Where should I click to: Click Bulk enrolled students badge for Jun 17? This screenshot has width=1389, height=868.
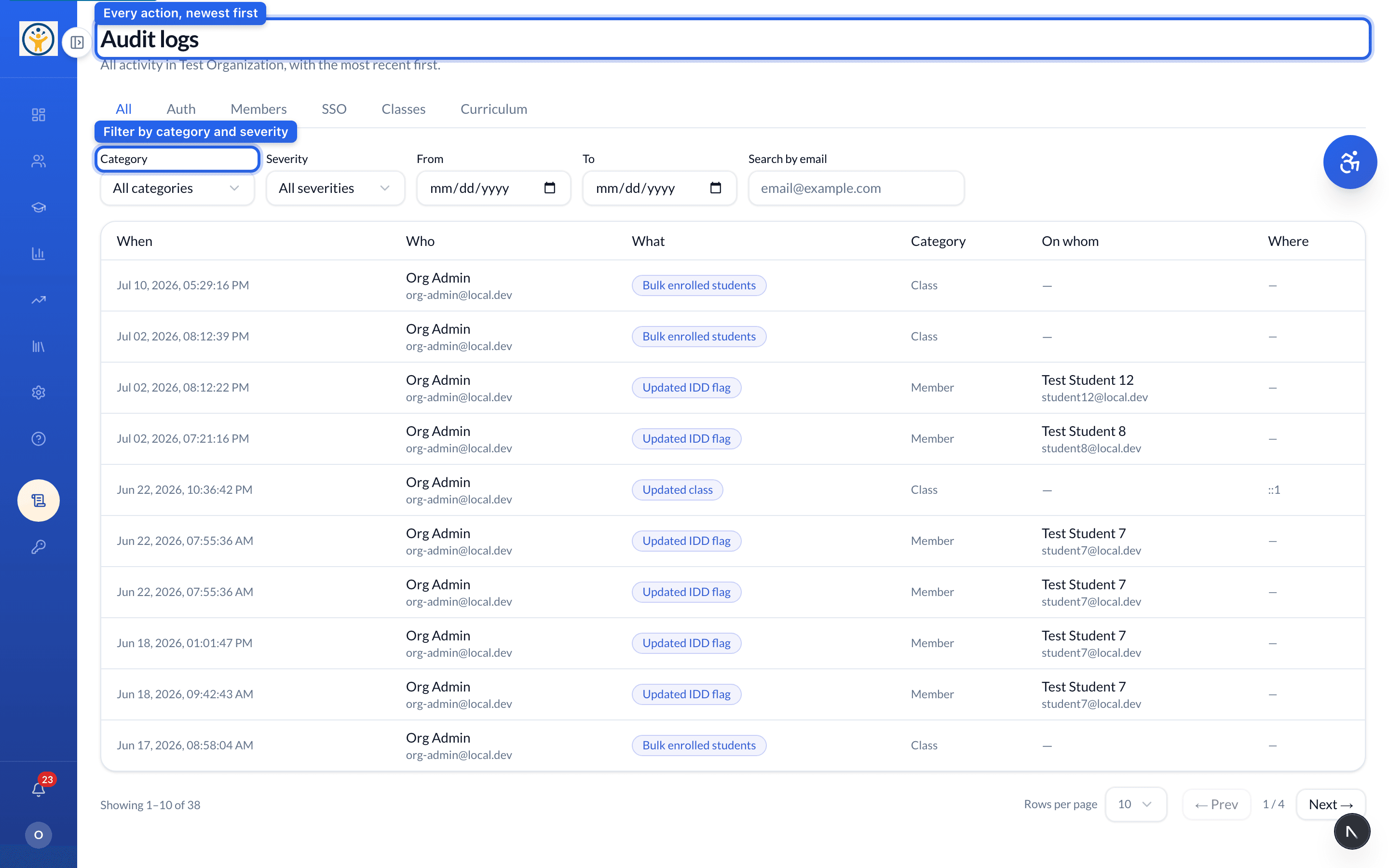(x=698, y=745)
